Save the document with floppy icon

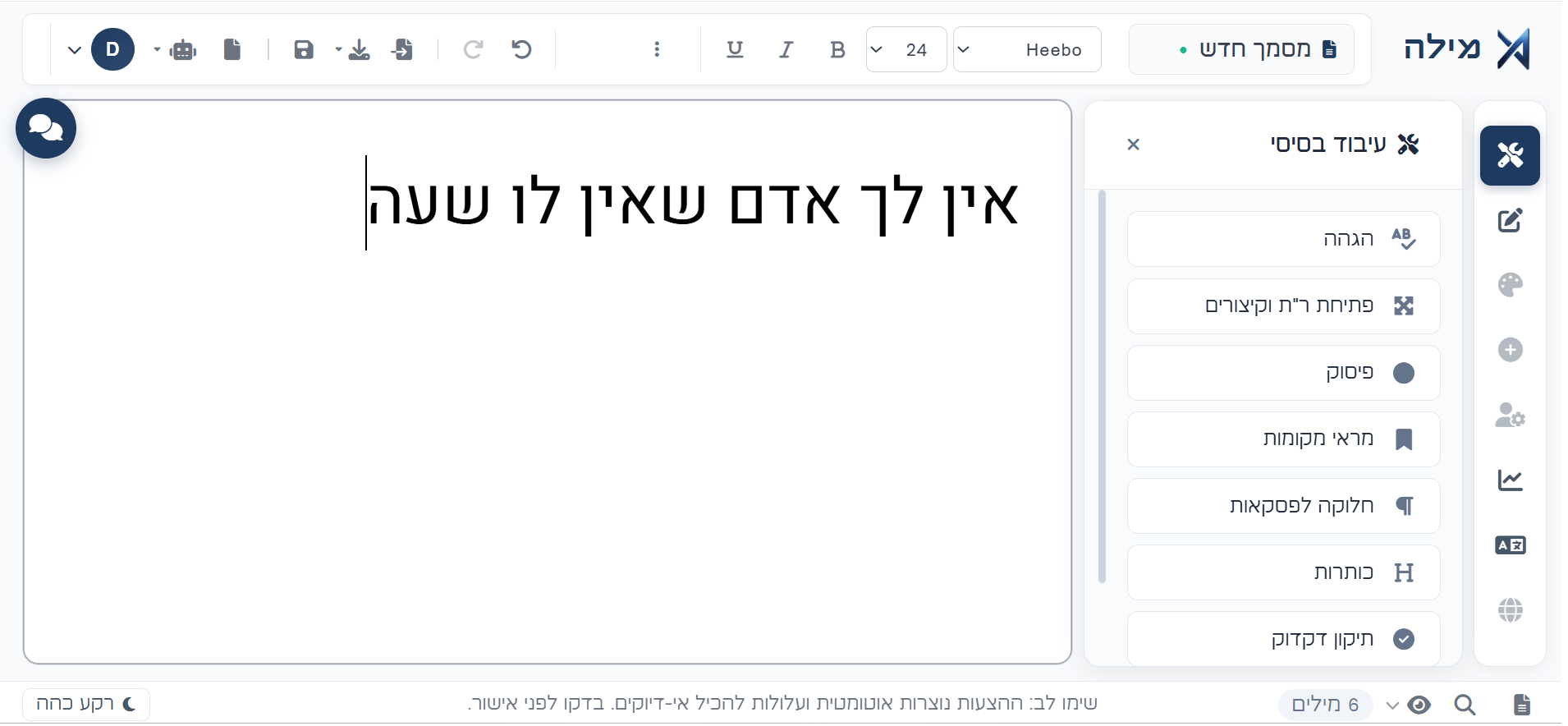304,49
